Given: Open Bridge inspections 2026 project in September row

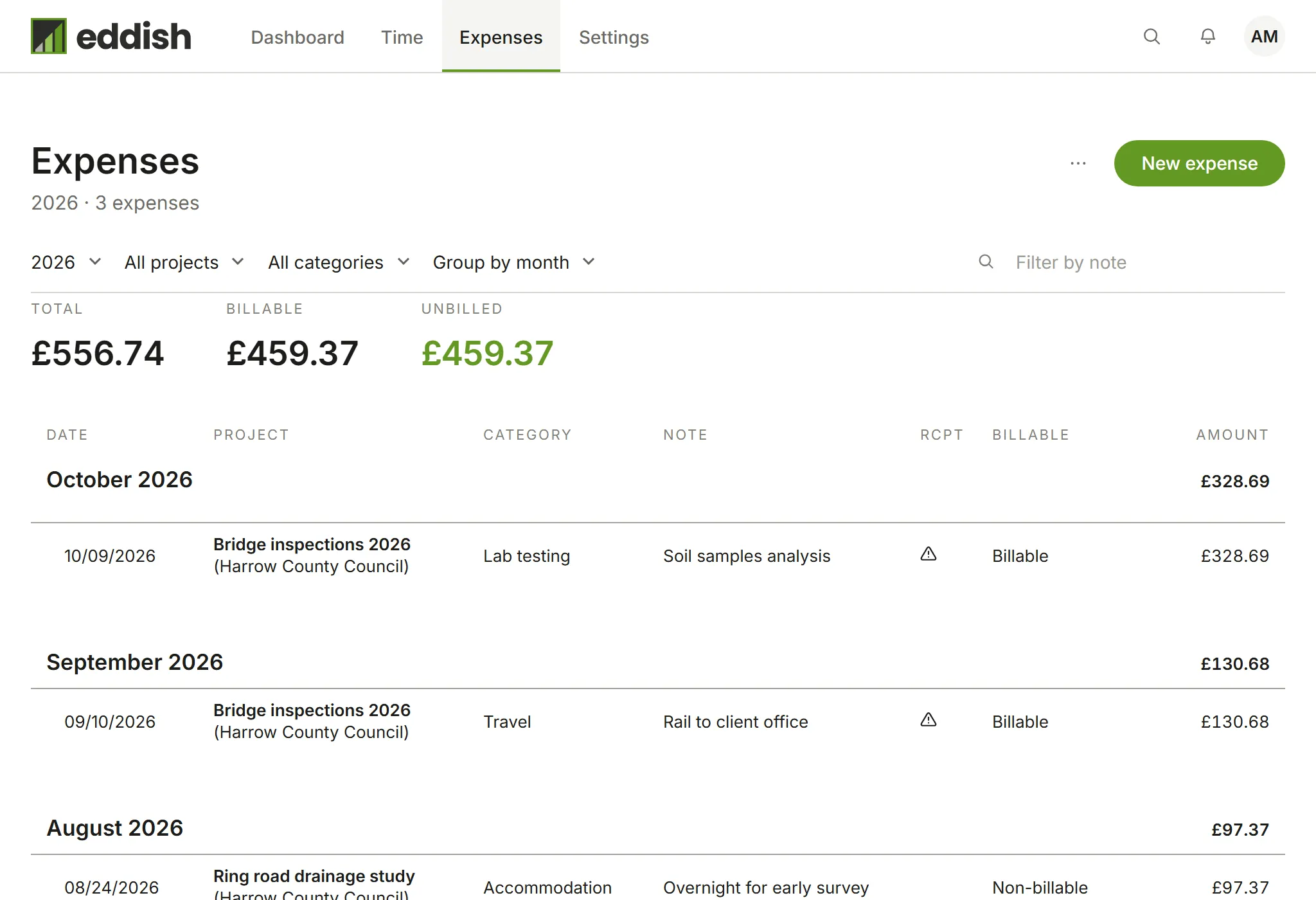Looking at the screenshot, I should (312, 710).
